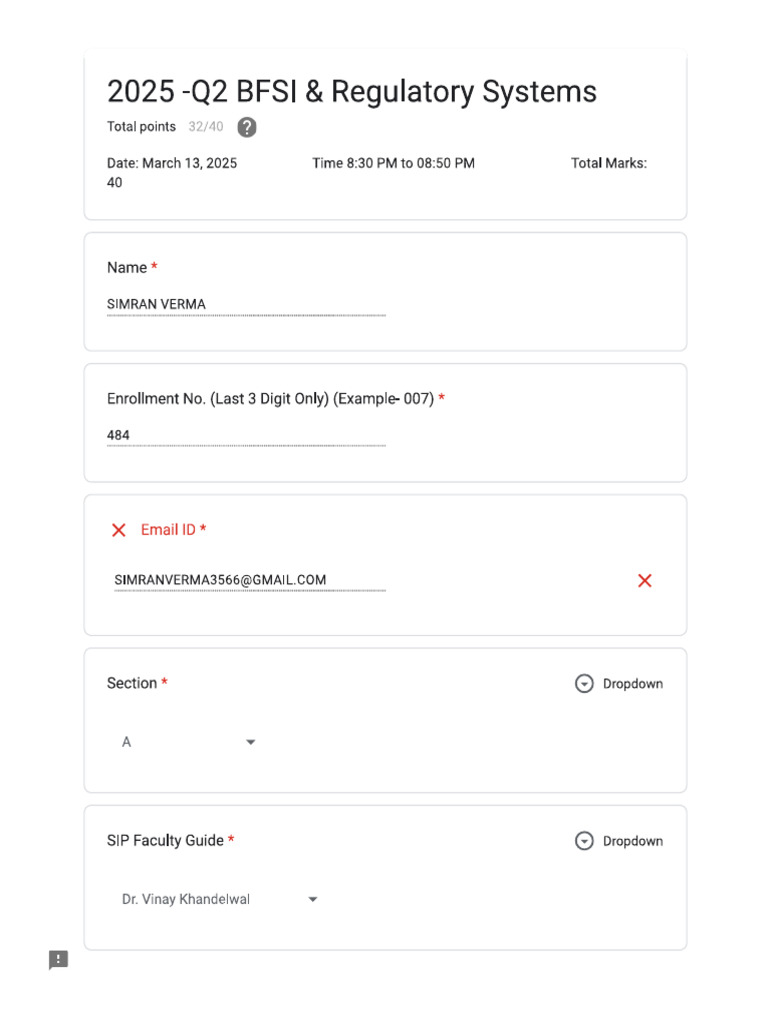
Task: Click the BFSI & Regulatory Systems title
Action: click(352, 92)
